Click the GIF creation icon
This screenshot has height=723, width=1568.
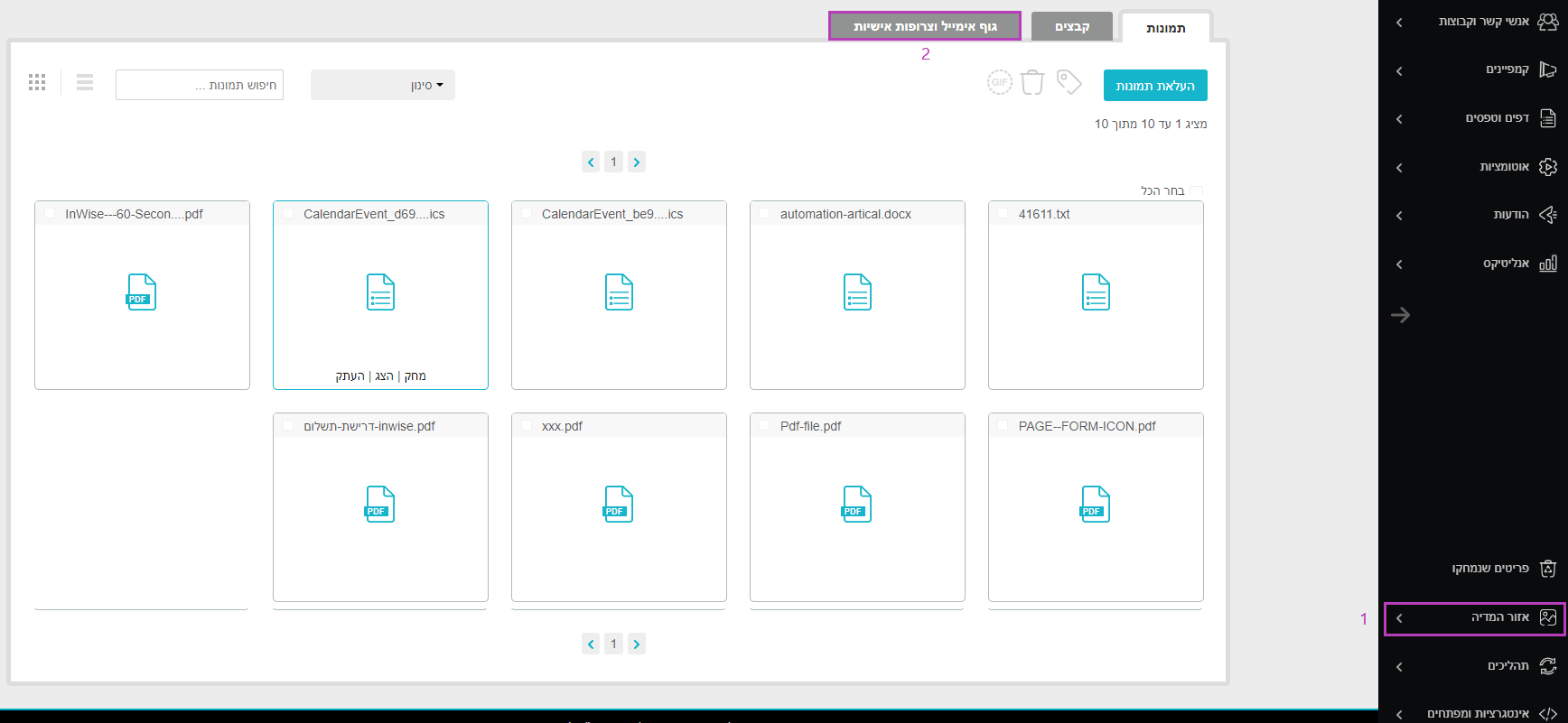(x=999, y=82)
